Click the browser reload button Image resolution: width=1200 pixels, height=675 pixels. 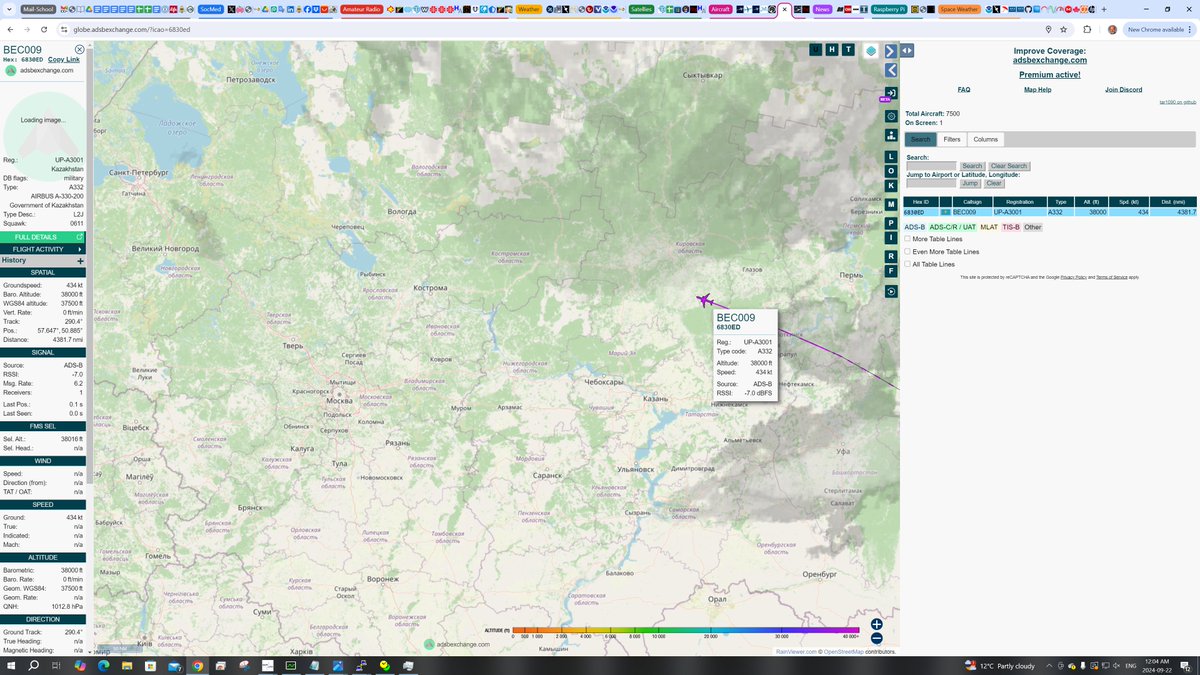click(42, 30)
